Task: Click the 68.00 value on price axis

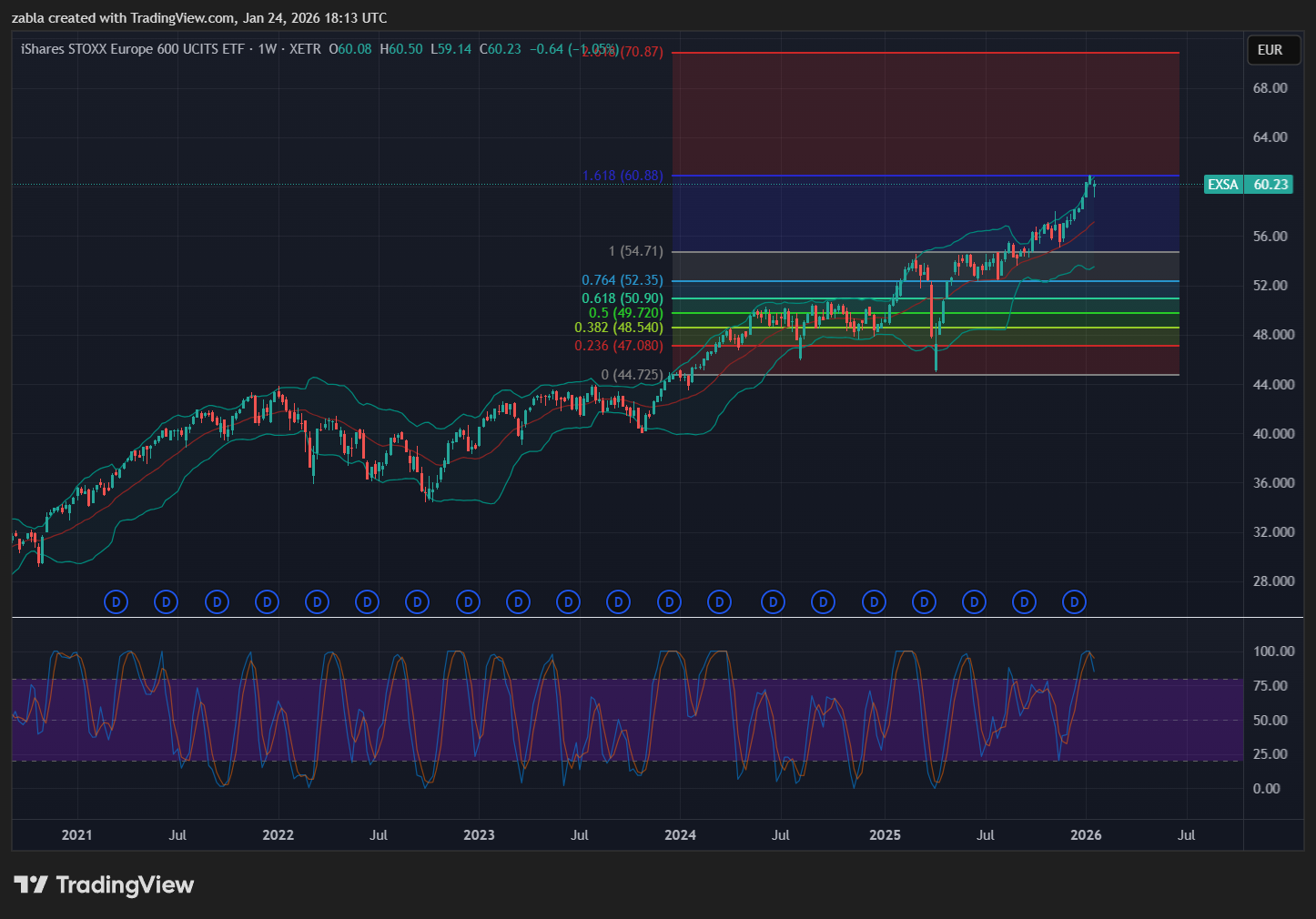Action: [x=1270, y=88]
